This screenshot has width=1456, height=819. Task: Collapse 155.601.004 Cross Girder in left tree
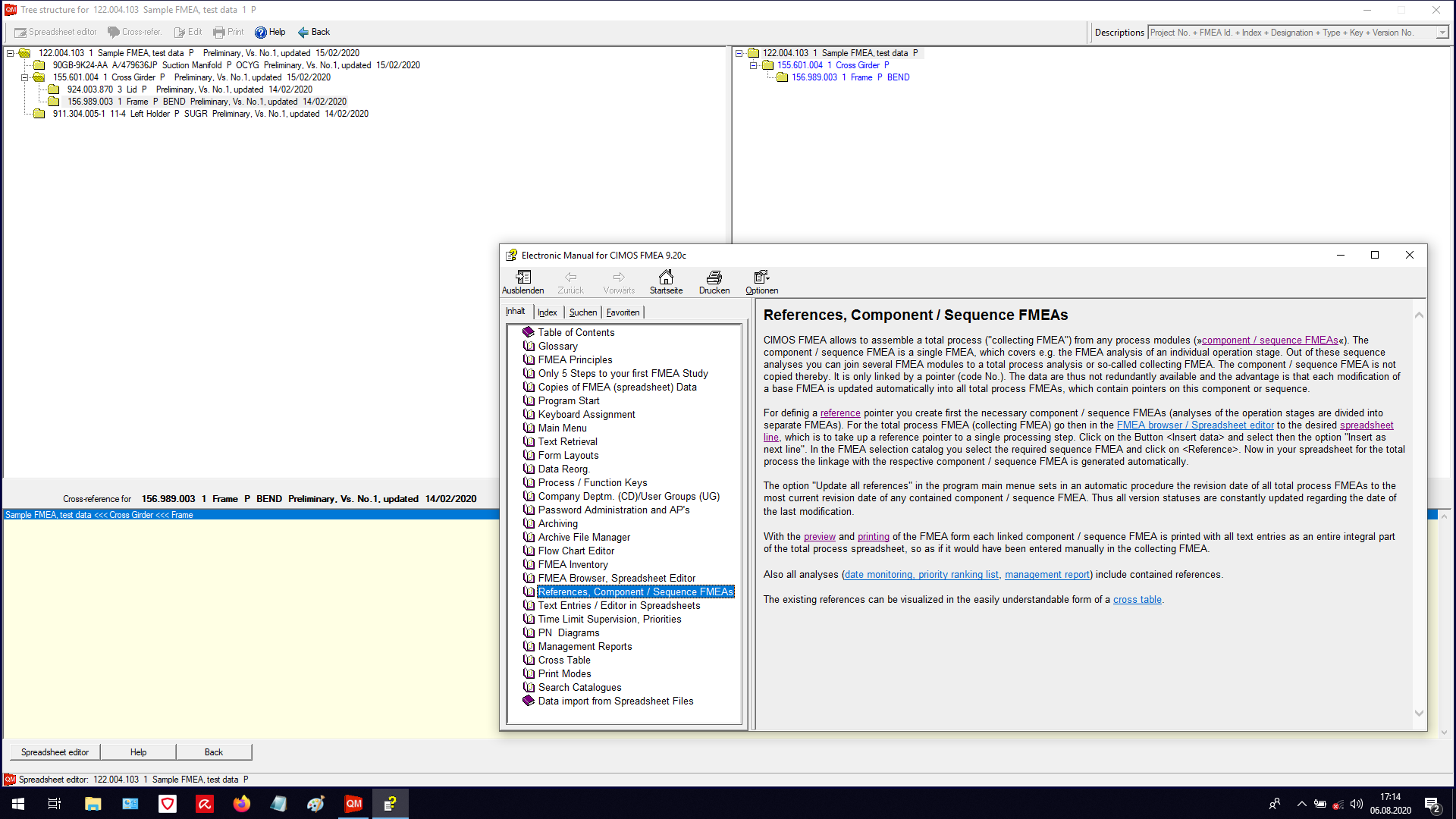(25, 77)
